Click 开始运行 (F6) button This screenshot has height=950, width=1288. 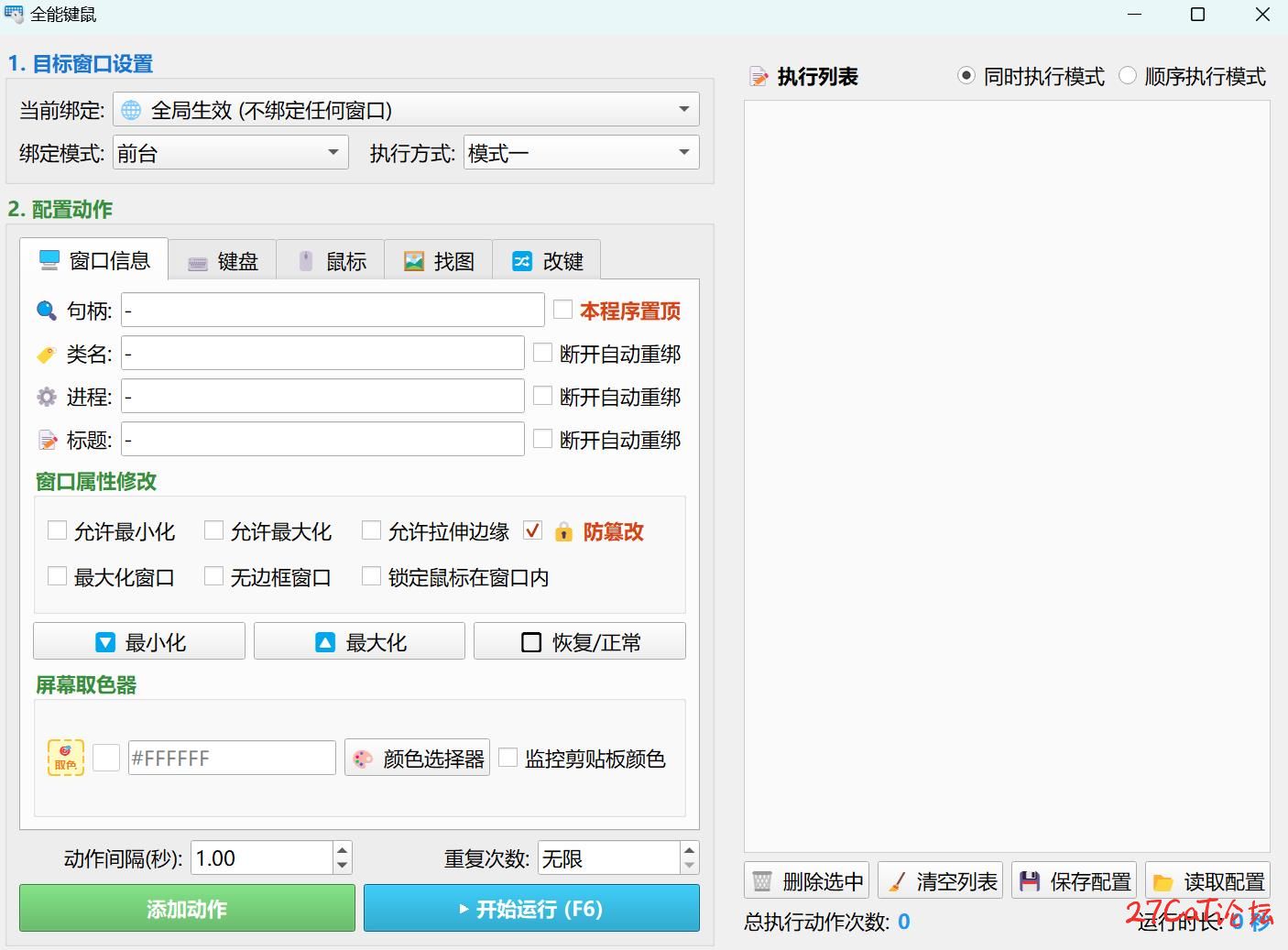531,908
